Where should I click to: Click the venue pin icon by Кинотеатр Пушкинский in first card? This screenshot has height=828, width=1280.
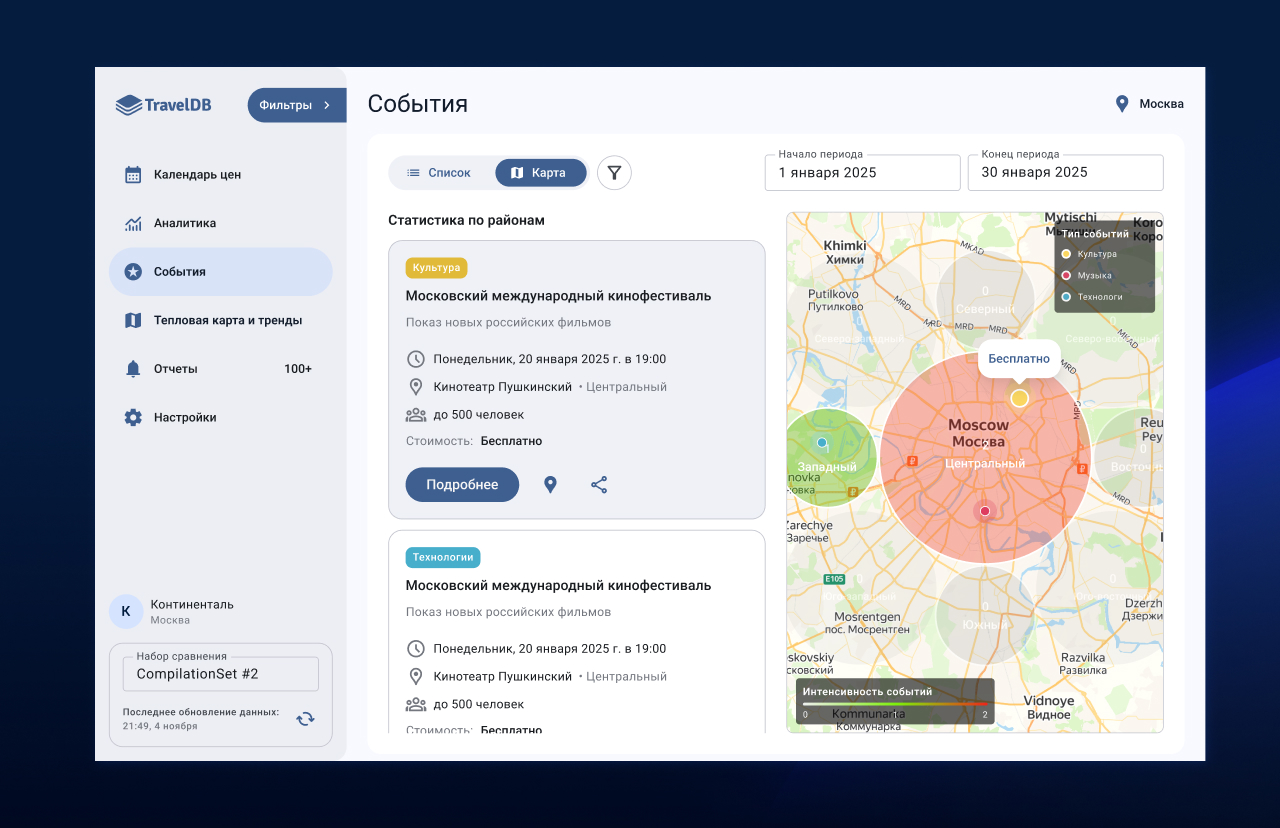pyautogui.click(x=416, y=387)
